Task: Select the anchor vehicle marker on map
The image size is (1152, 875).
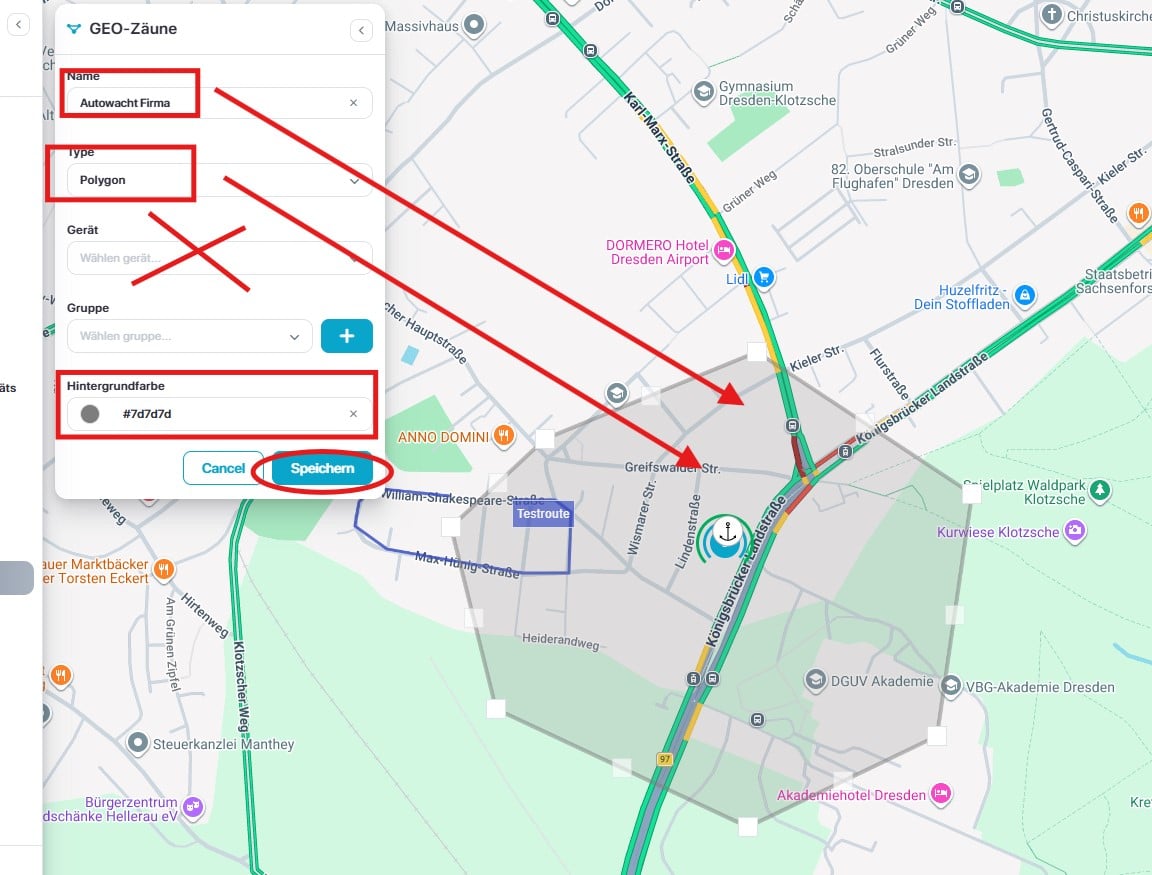Action: [726, 537]
